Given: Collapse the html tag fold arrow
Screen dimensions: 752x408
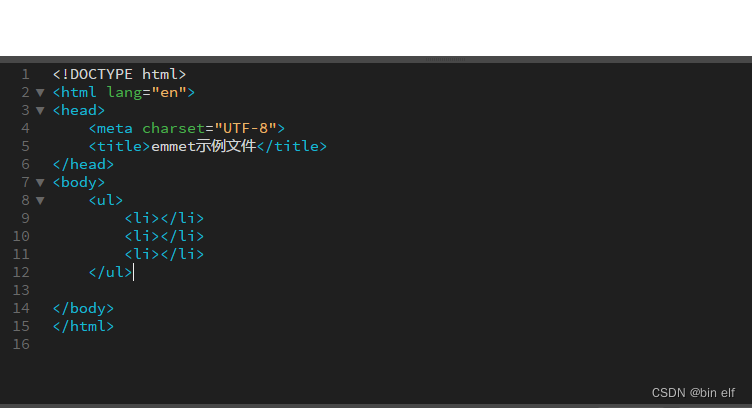Looking at the screenshot, I should [40, 92].
